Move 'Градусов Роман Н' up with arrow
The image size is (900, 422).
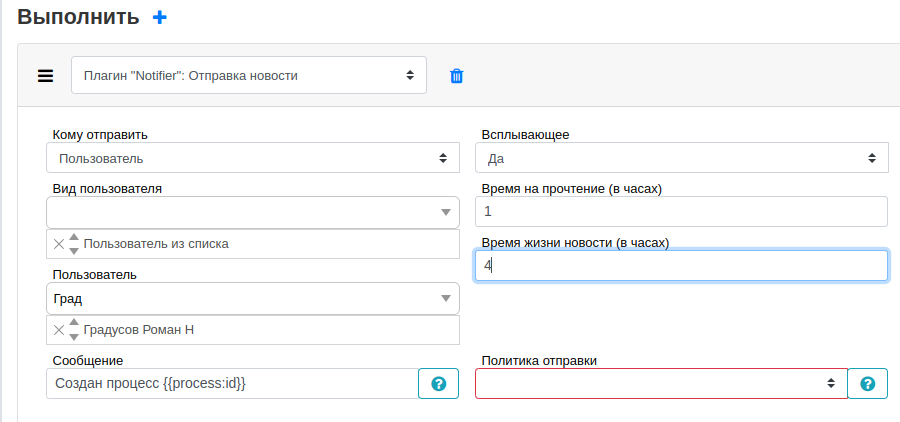[x=73, y=323]
